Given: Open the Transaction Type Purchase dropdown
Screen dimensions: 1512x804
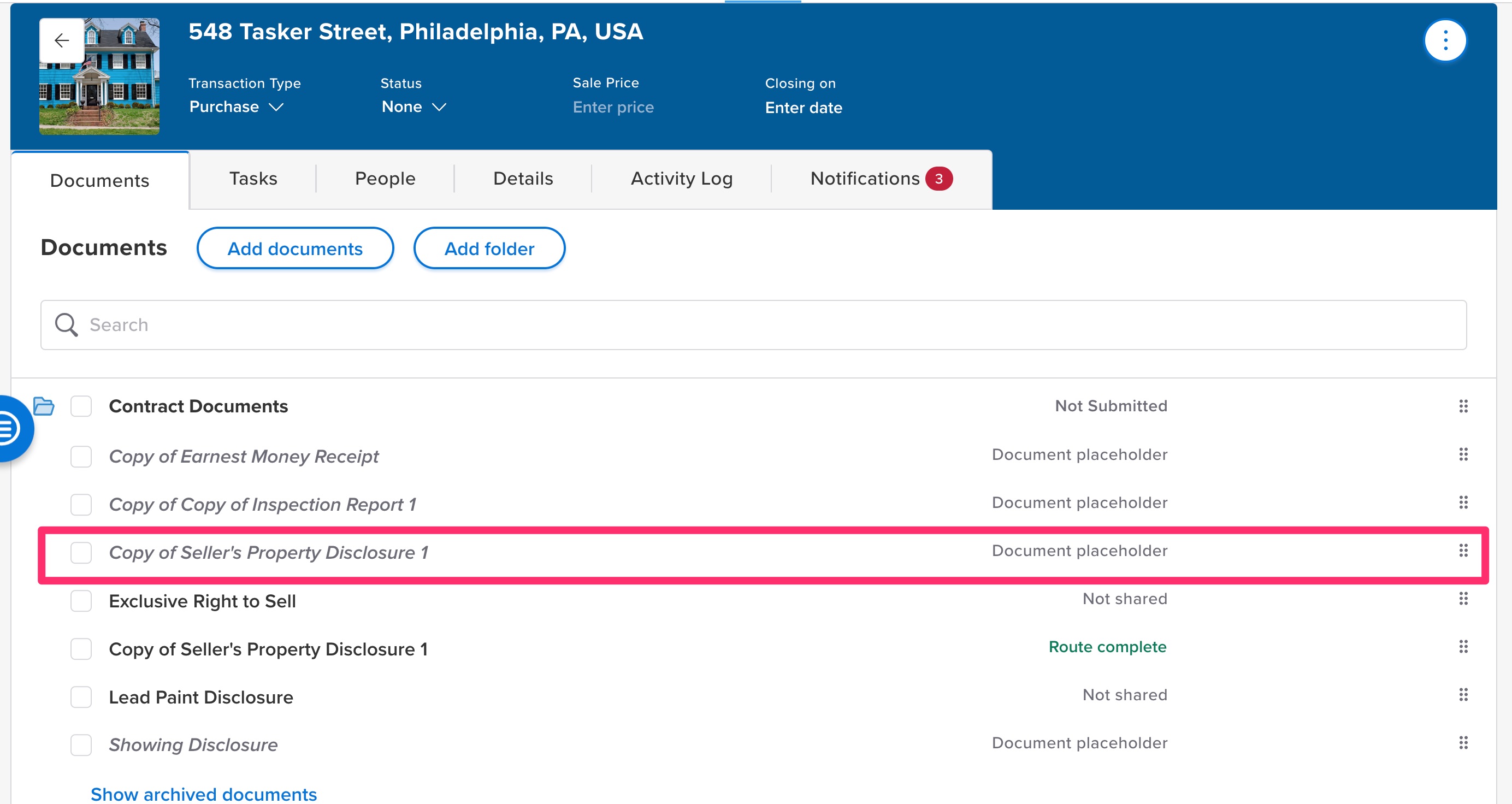Looking at the screenshot, I should [x=236, y=107].
